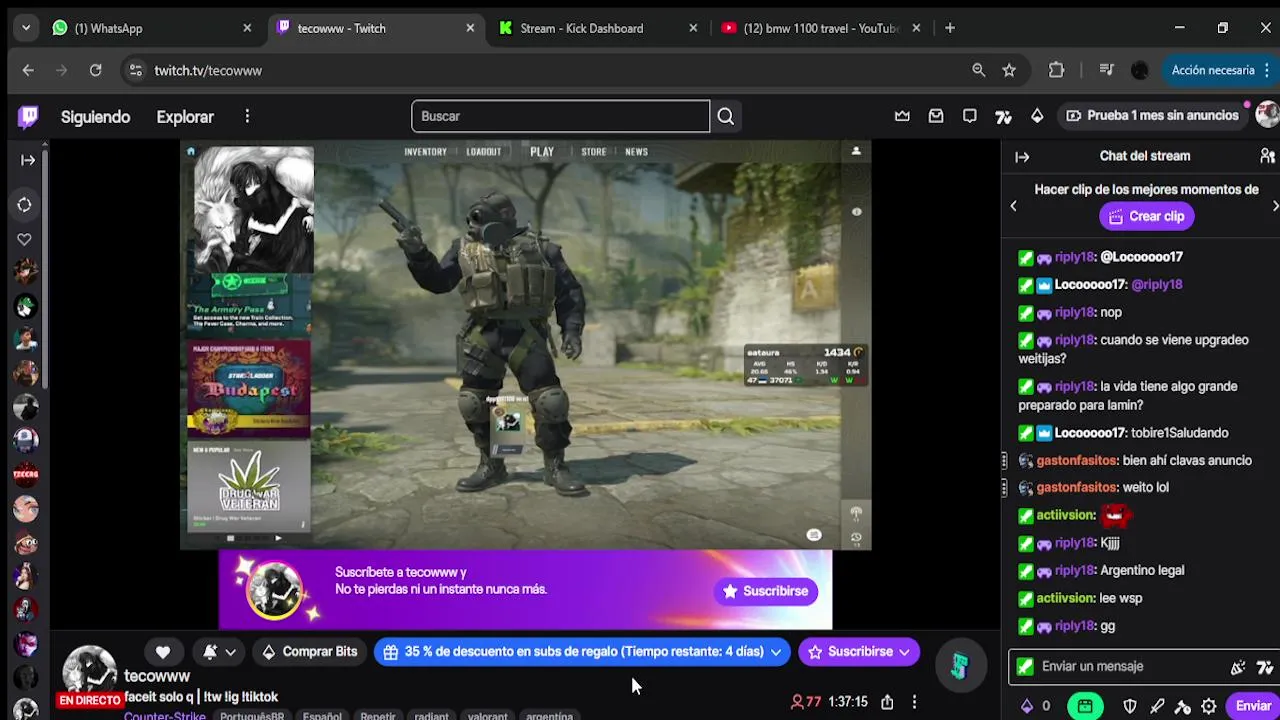Viewport: 1280px width, 720px height.
Task: Click the heart icon in left sidebar
Action: 25,239
